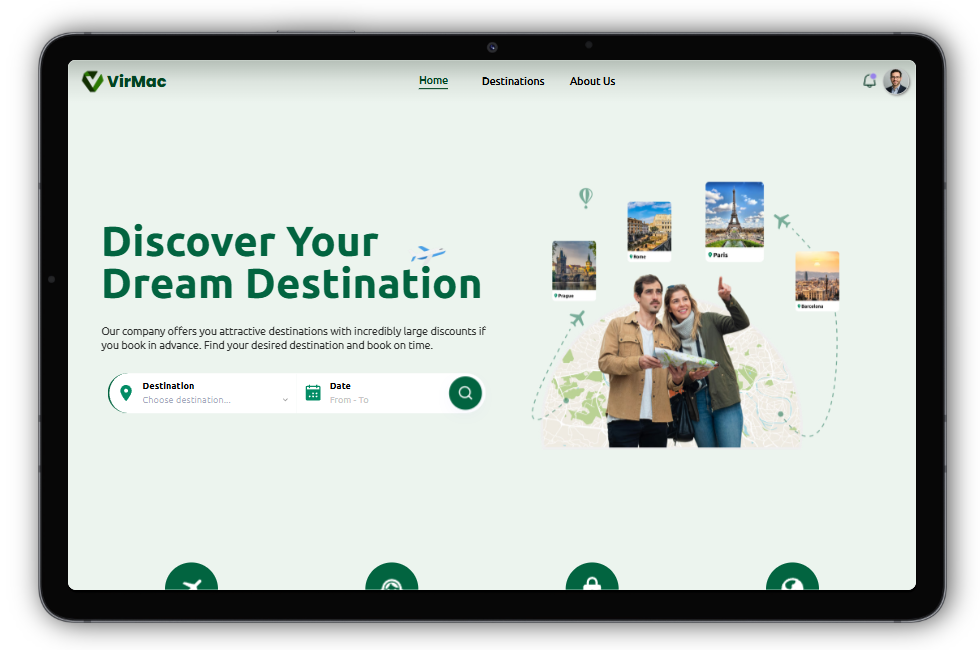Select the Paris destination thumbnail
980x650 pixels.
click(734, 221)
